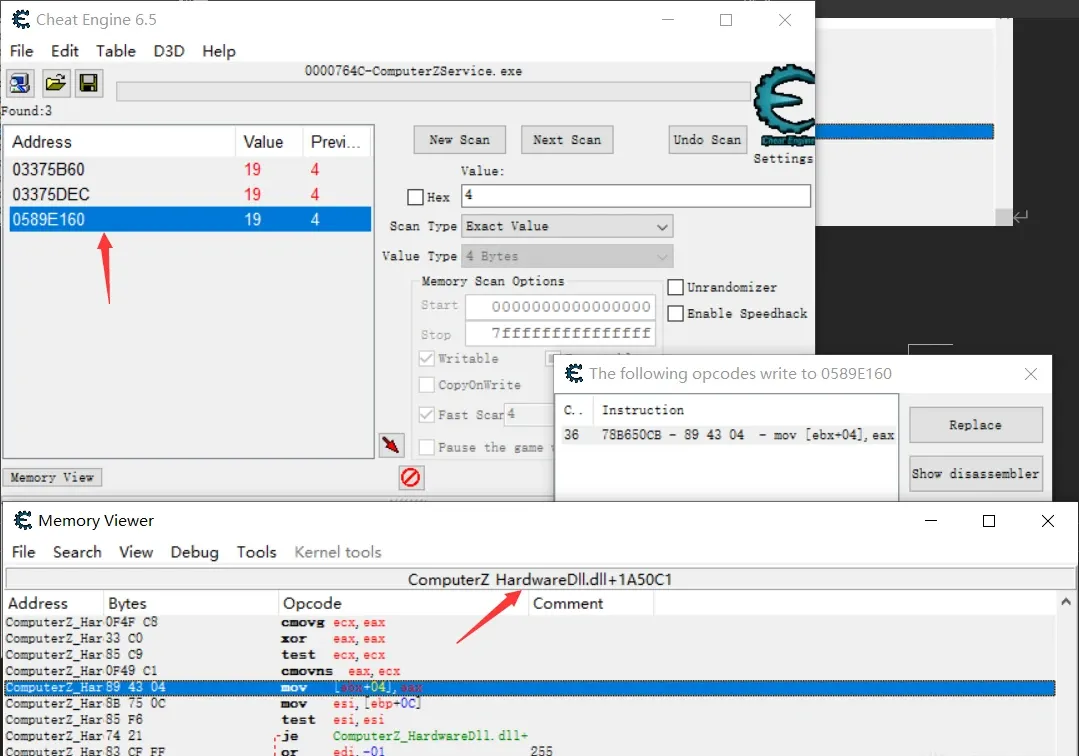Click the open folder load table icon
Image resolution: width=1079 pixels, height=756 pixels.
pos(55,84)
